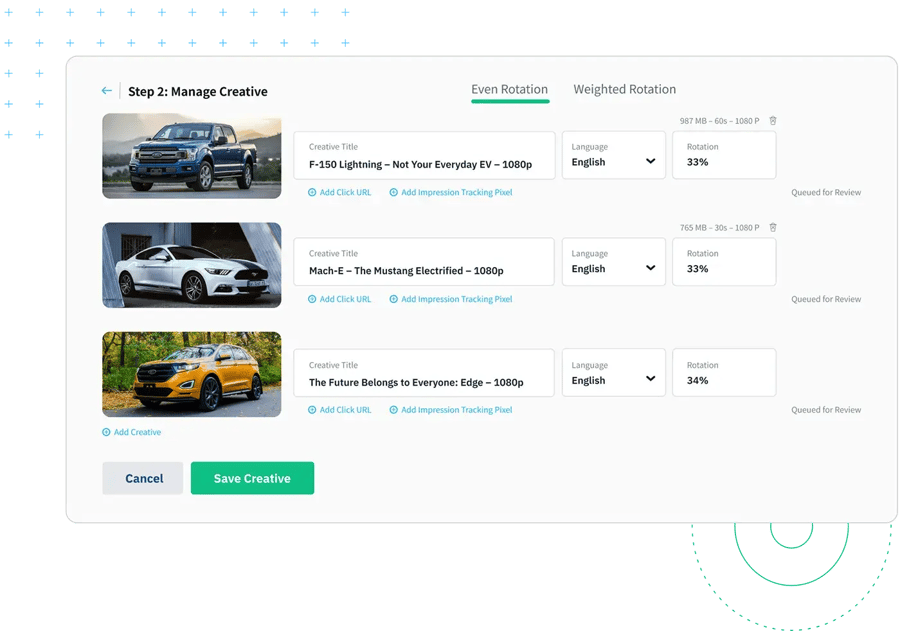This screenshot has width=900, height=631.
Task: Click Rotation field of F-150 Lightning creative
Action: 724,155
